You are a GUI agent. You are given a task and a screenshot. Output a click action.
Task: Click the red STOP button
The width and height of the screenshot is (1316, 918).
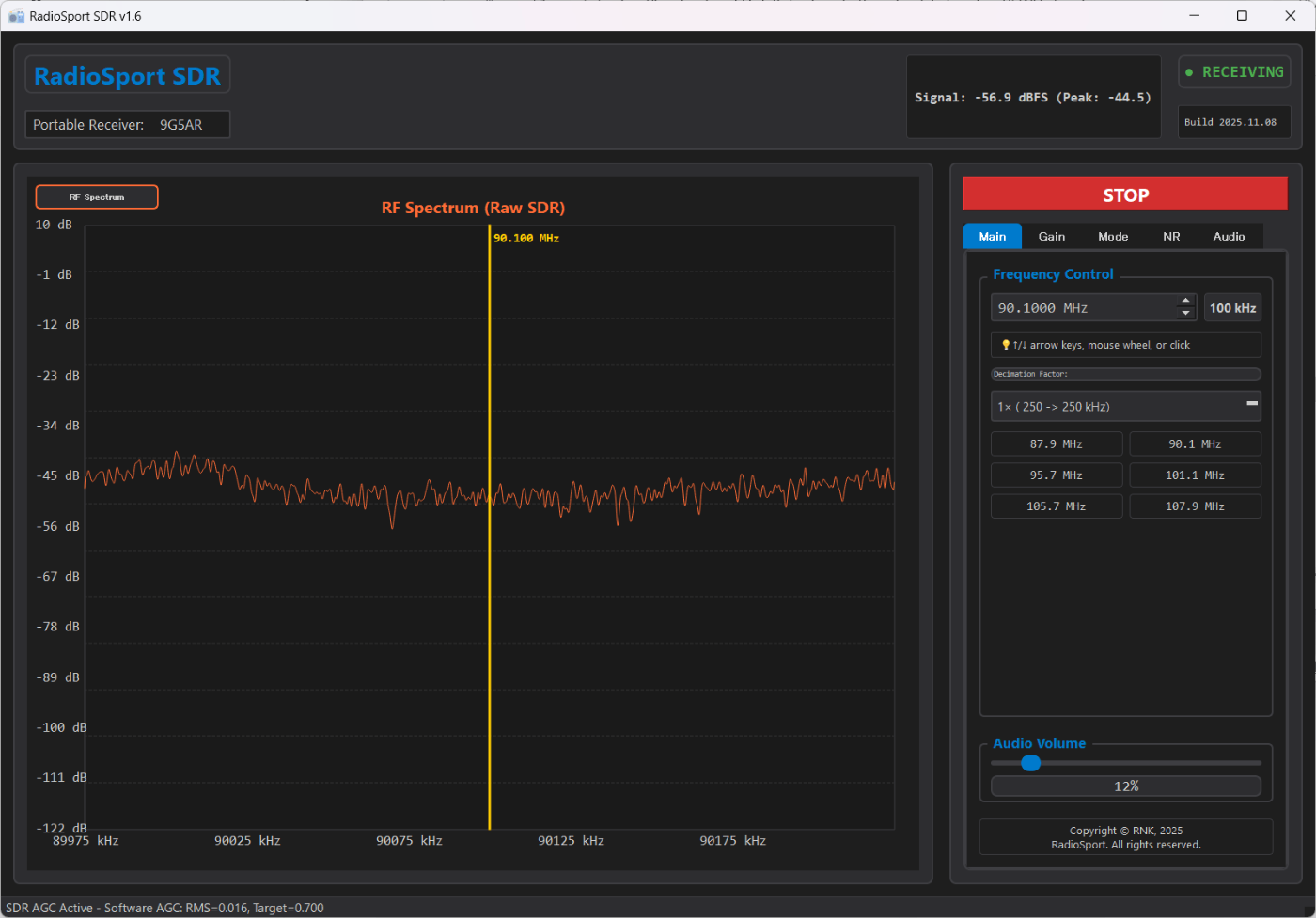pyautogui.click(x=1125, y=194)
